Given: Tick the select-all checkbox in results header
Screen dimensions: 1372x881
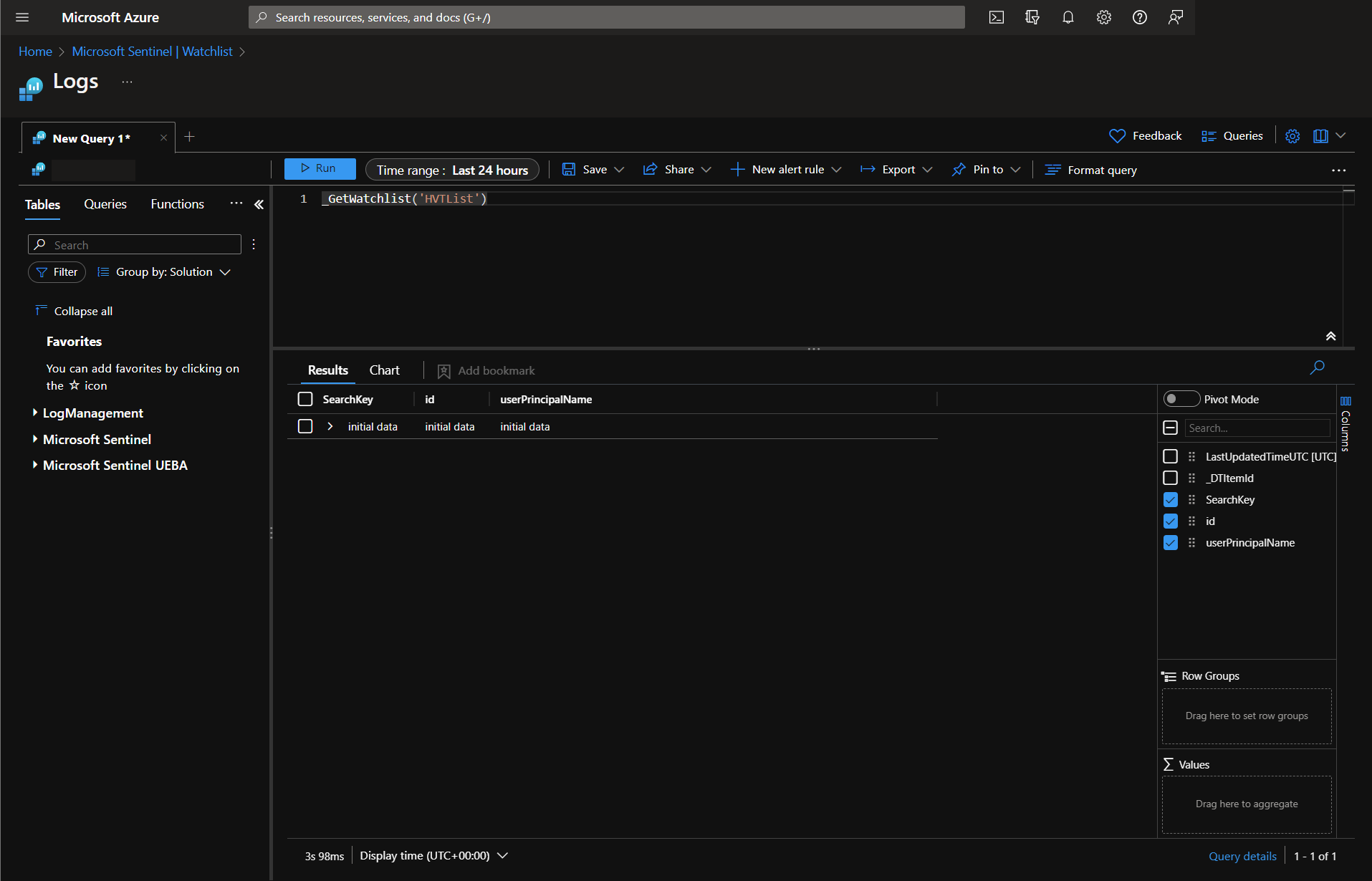Looking at the screenshot, I should tap(305, 399).
